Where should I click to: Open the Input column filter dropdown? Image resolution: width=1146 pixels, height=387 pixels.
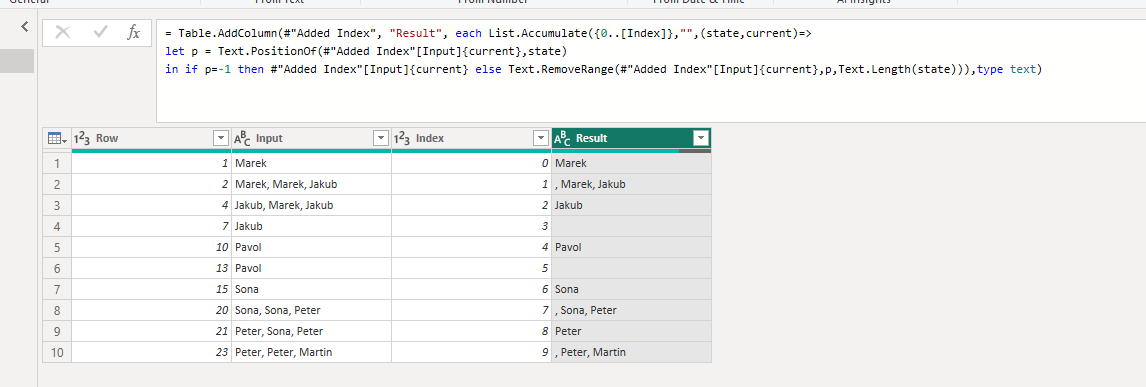coord(381,139)
